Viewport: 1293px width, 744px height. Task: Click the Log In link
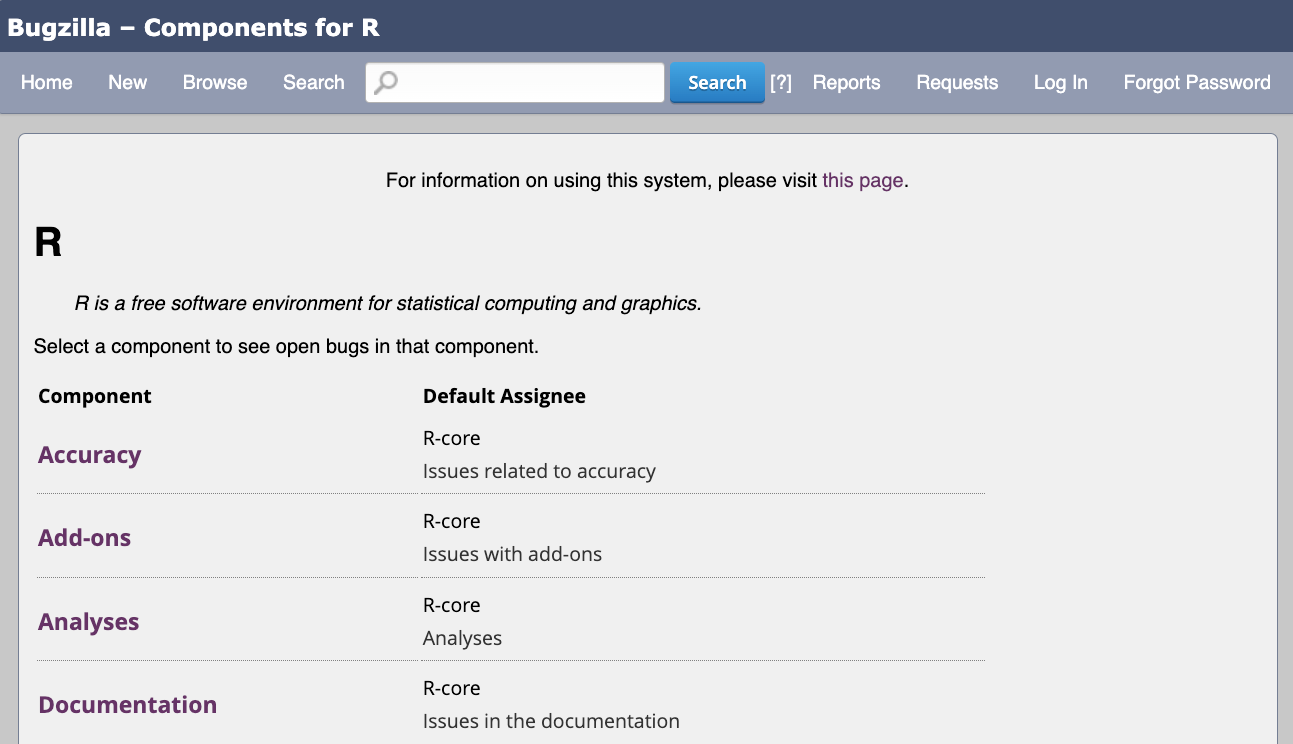(x=1060, y=83)
